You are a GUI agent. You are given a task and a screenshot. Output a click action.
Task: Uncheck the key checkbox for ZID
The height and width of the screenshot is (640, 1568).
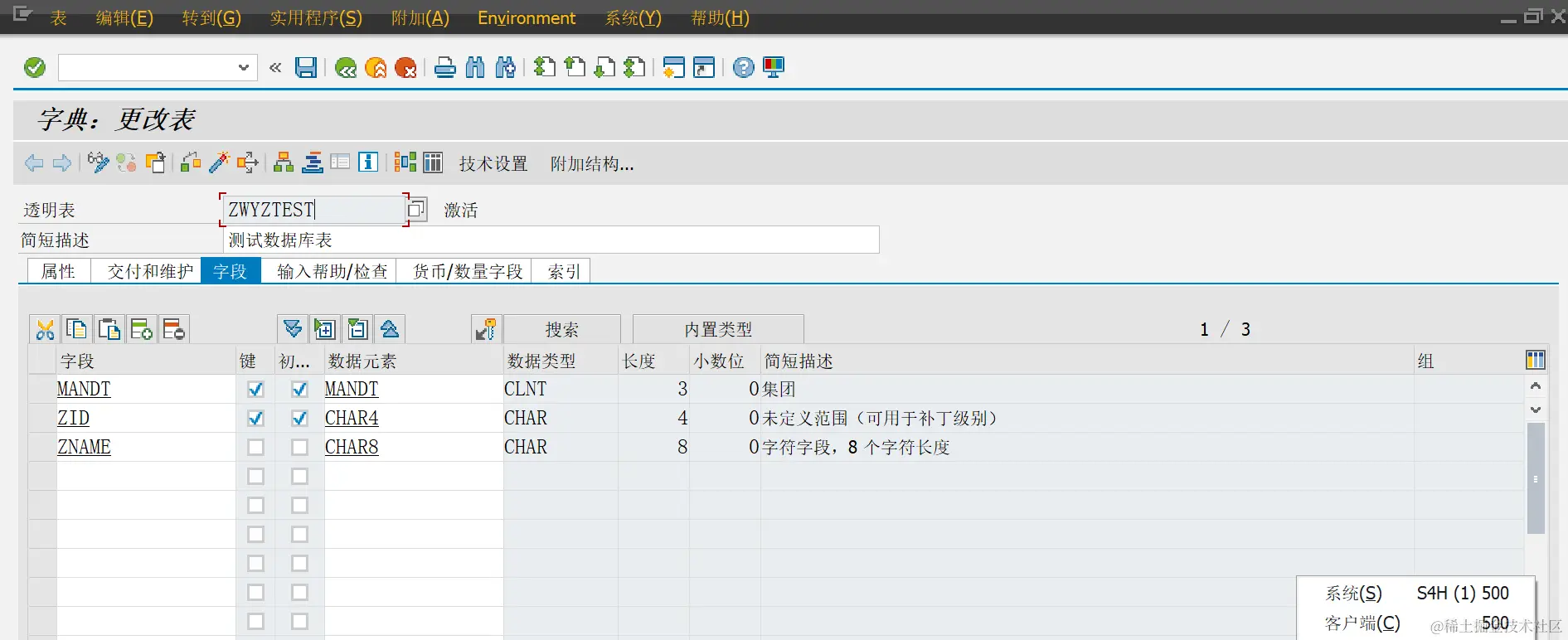255,418
